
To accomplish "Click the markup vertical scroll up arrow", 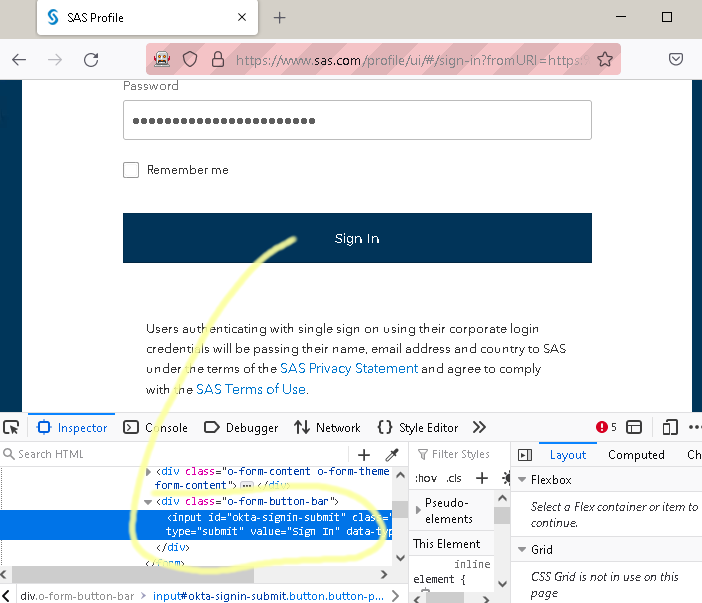I will click(x=400, y=475).
